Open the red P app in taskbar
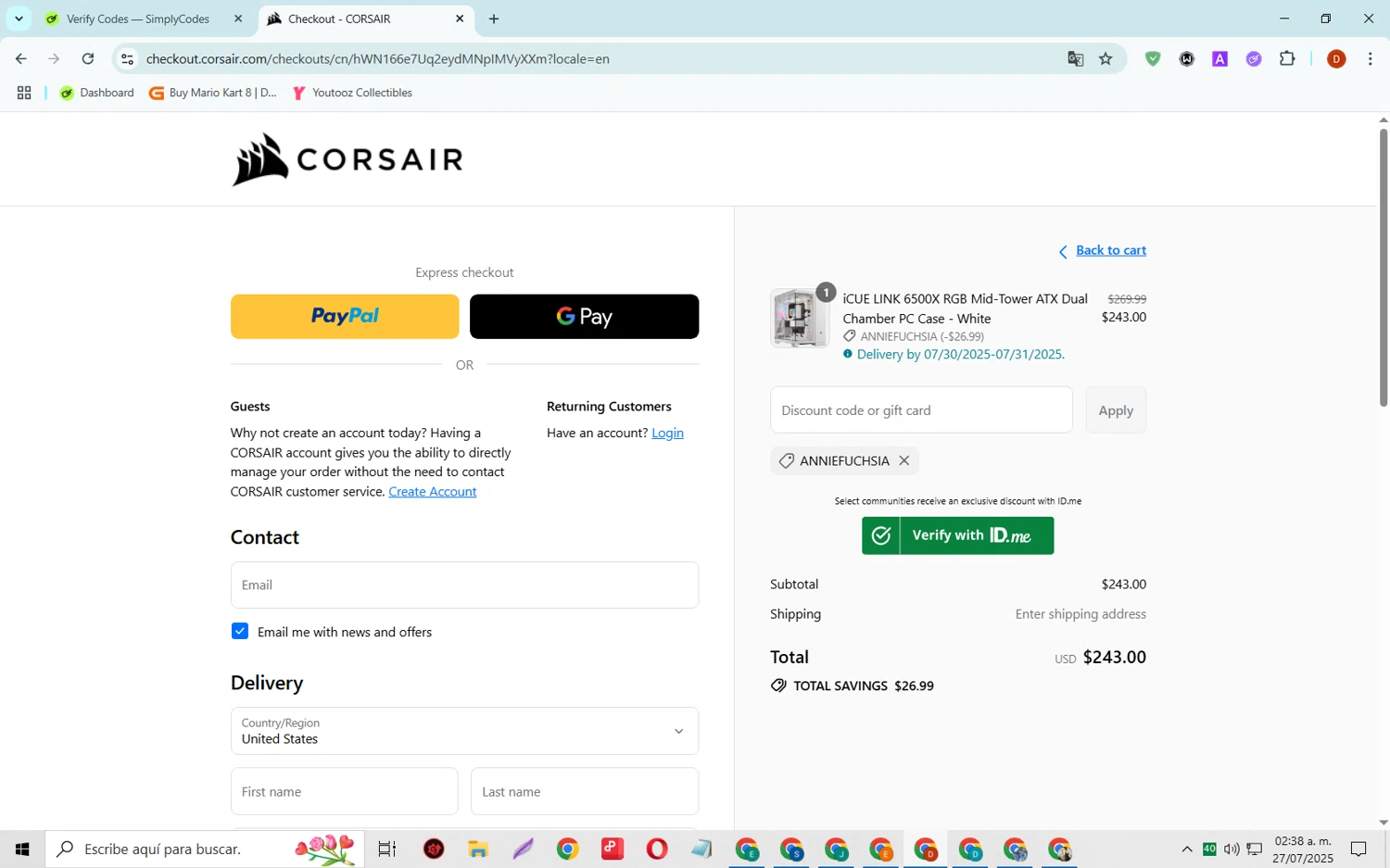This screenshot has width=1390, height=868. [x=613, y=849]
